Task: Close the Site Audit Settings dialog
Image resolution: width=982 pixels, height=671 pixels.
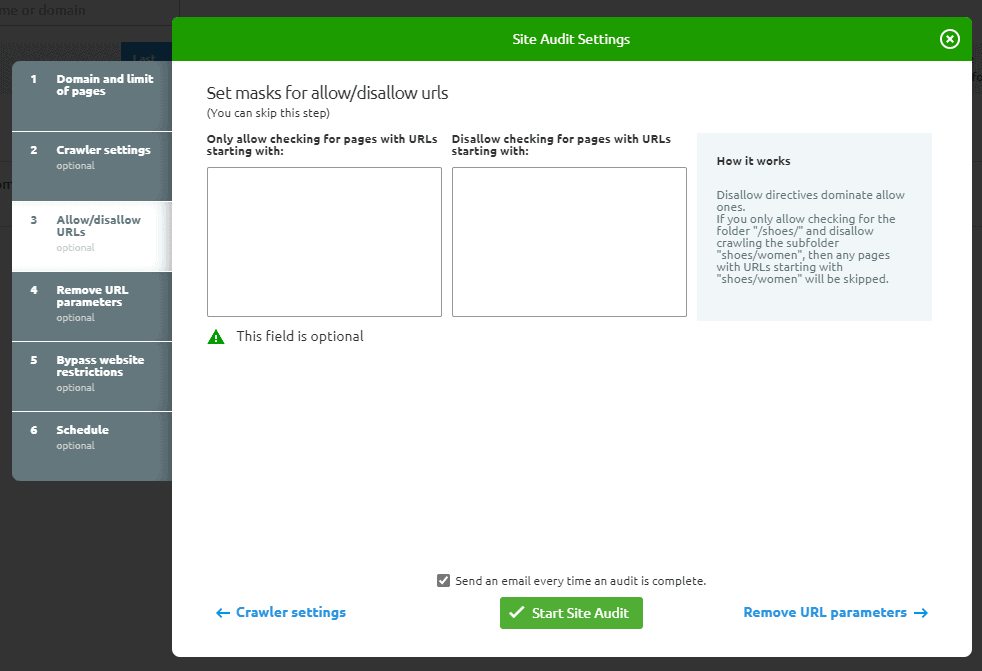Action: pyautogui.click(x=949, y=39)
